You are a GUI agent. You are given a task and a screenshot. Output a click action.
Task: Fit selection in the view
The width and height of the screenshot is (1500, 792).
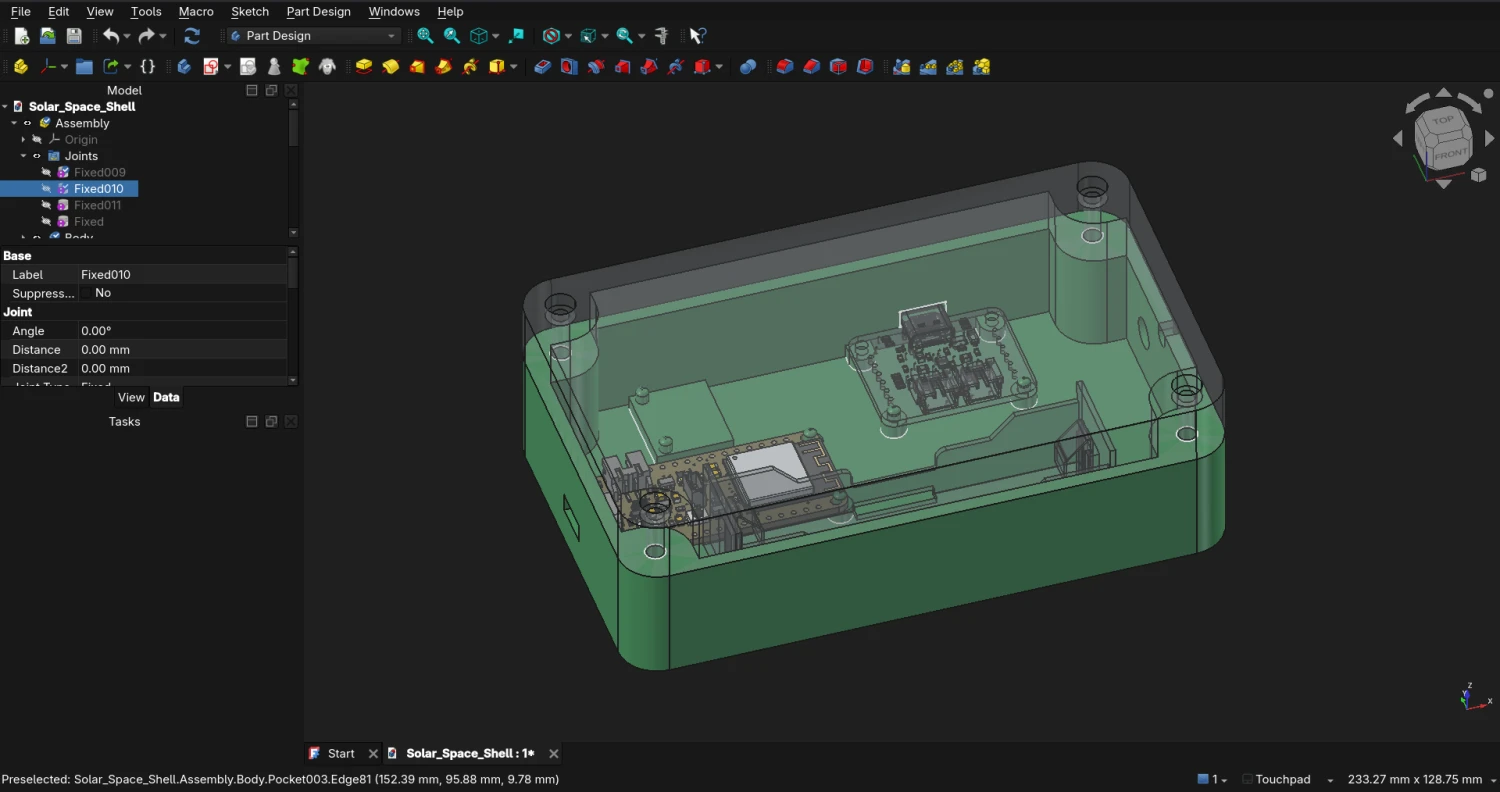coord(452,36)
